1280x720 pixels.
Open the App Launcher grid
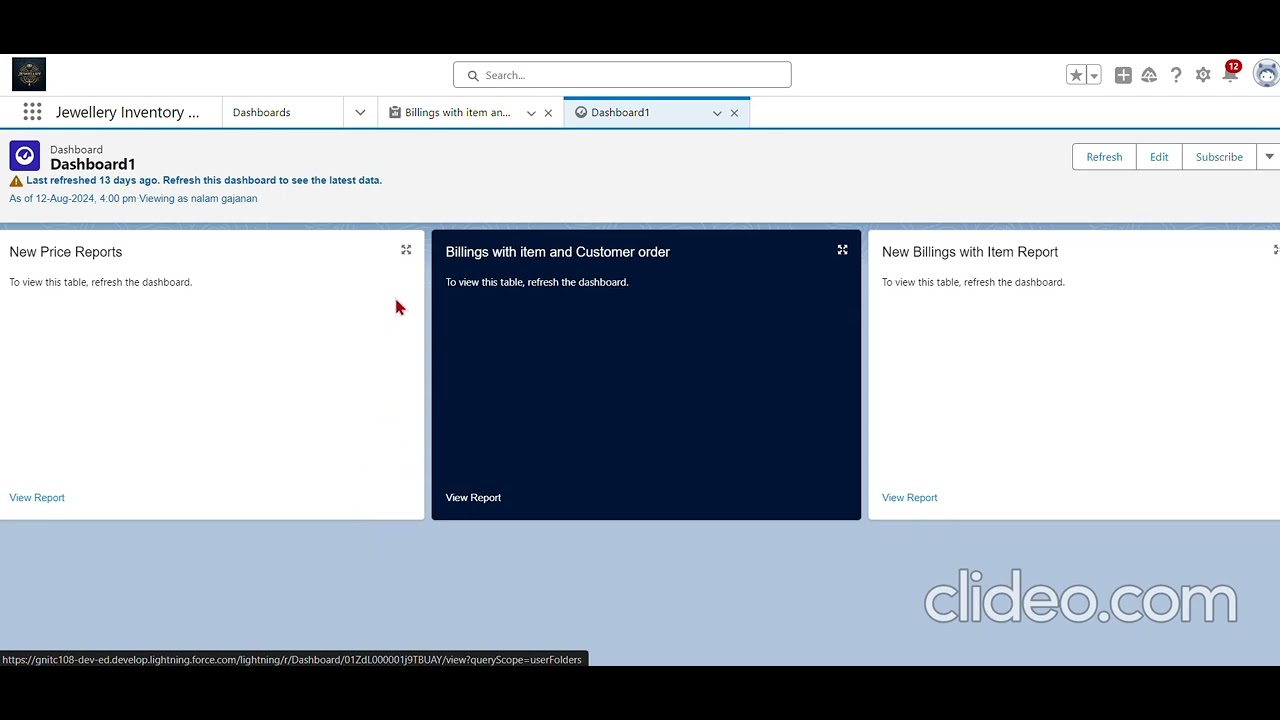point(32,112)
